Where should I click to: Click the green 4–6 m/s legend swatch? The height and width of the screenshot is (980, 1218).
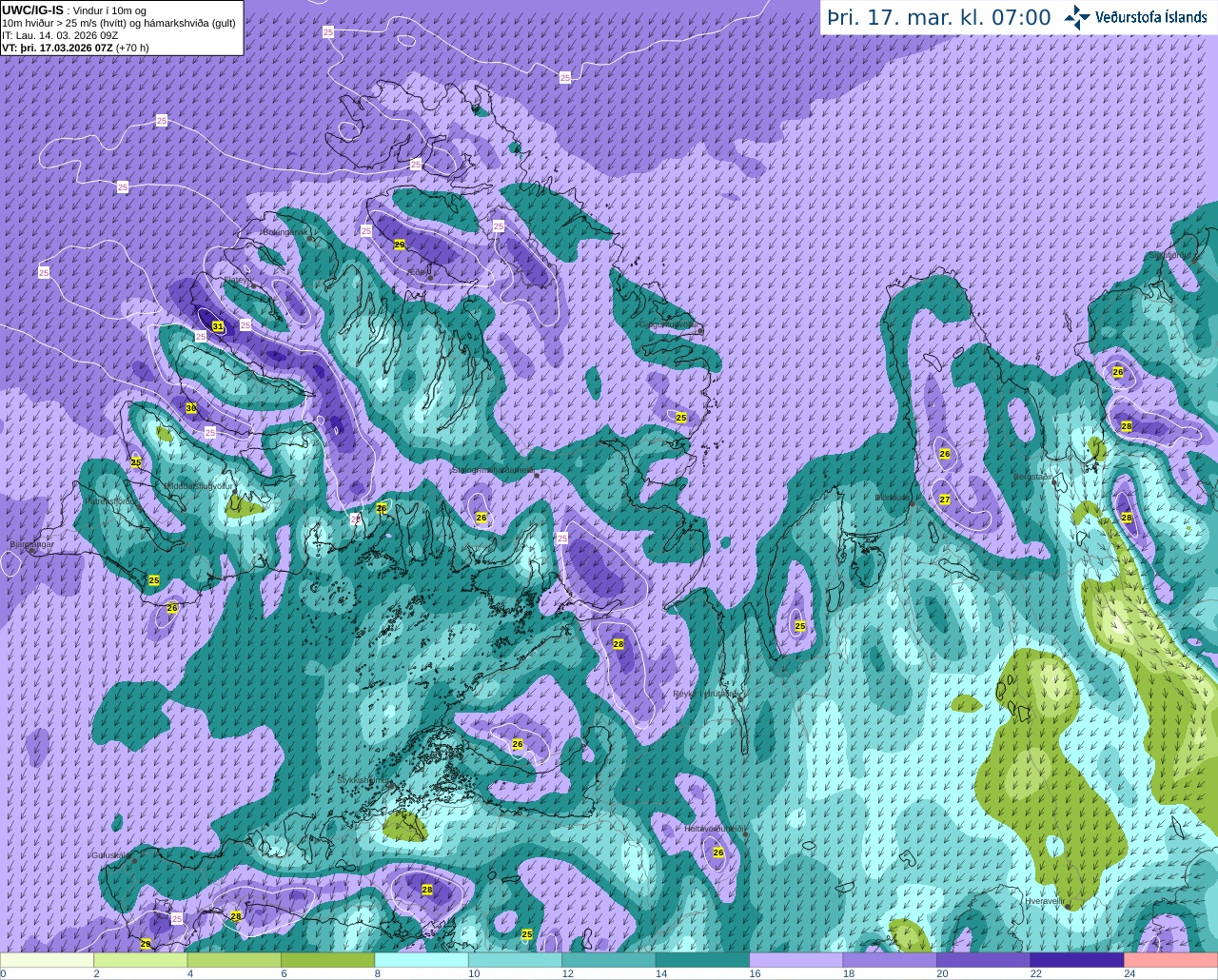pos(234,960)
